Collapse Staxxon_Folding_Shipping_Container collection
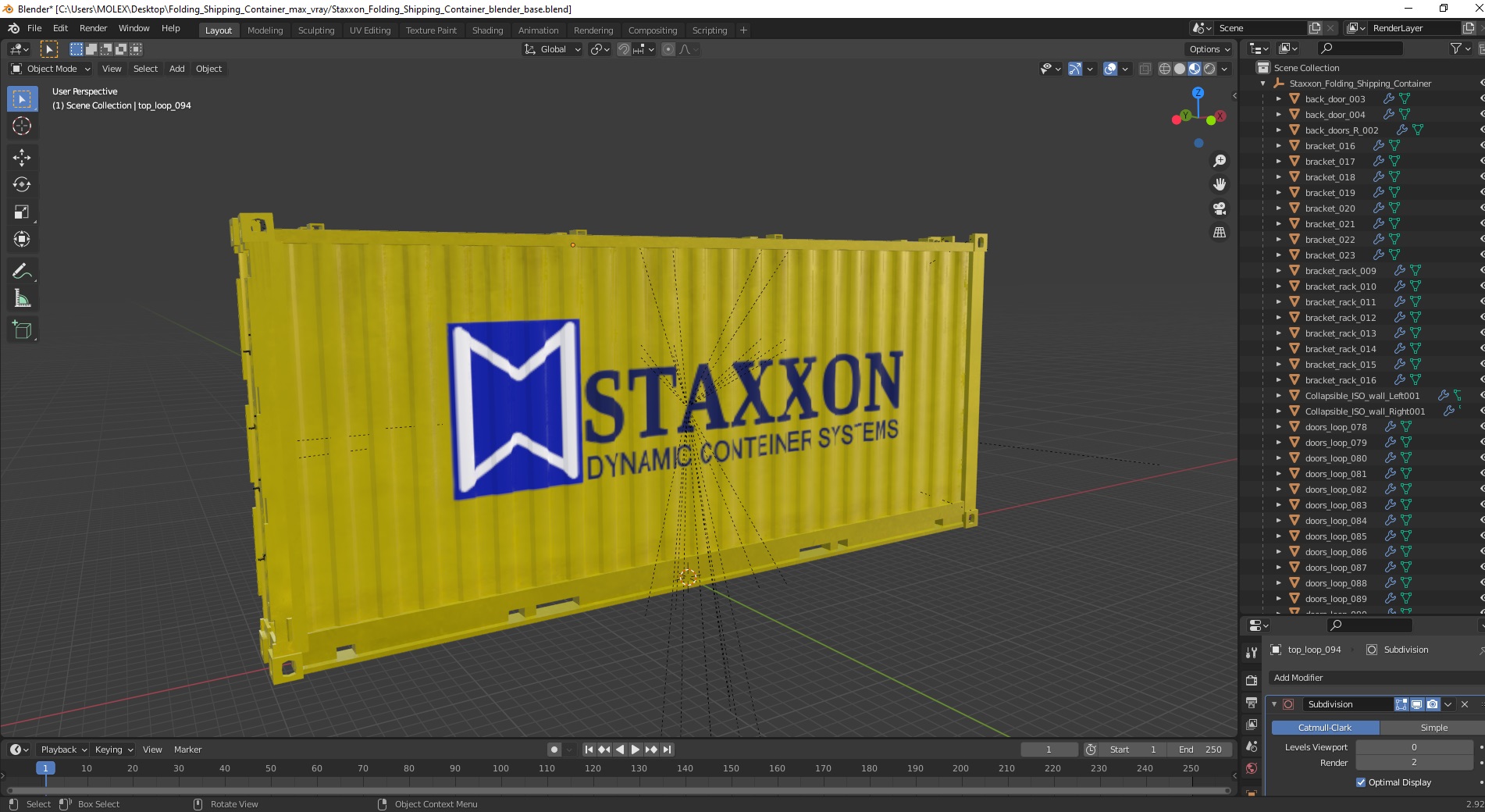 tap(1262, 84)
